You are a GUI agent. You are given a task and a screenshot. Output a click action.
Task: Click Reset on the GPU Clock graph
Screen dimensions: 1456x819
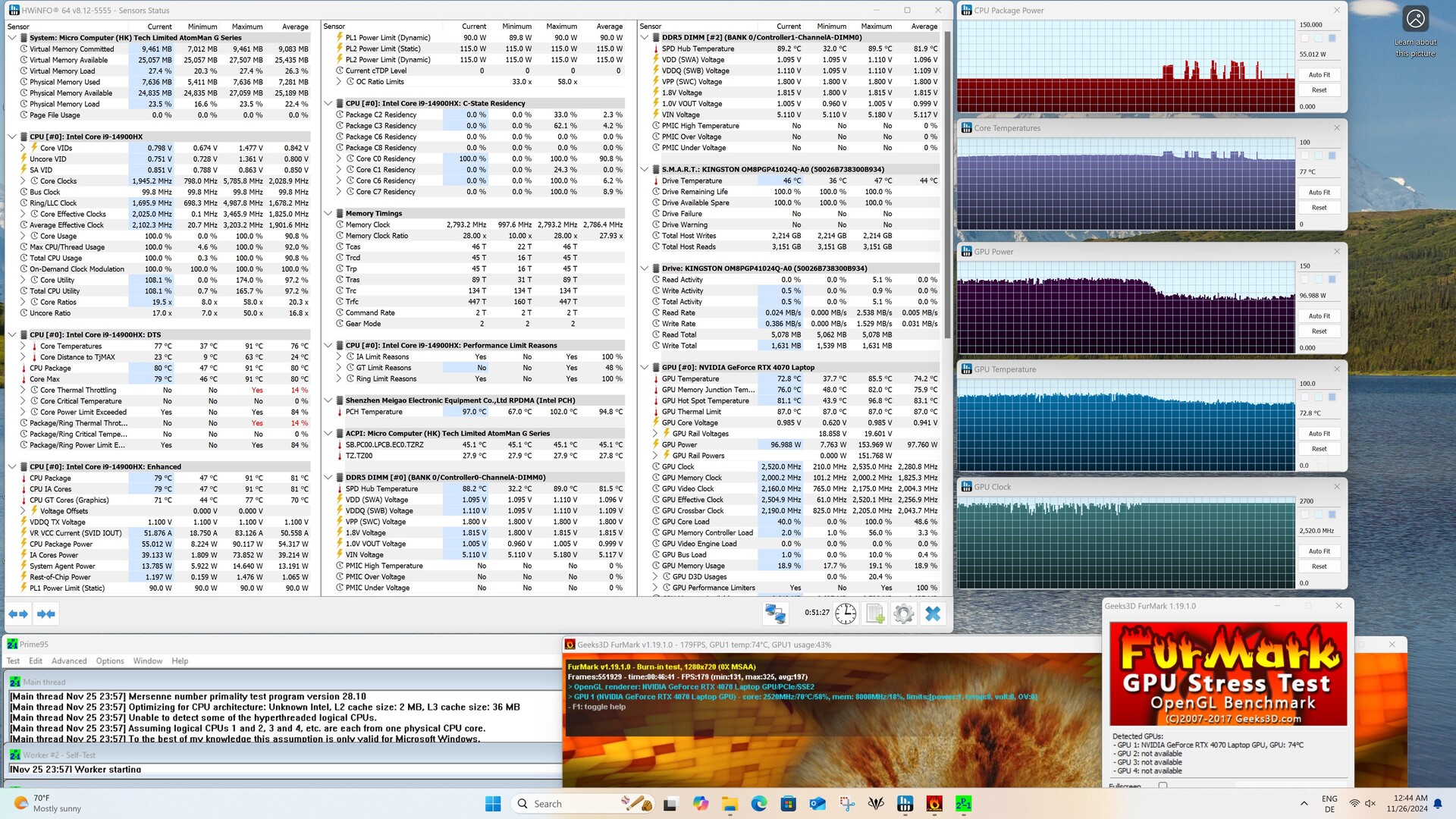(1319, 566)
